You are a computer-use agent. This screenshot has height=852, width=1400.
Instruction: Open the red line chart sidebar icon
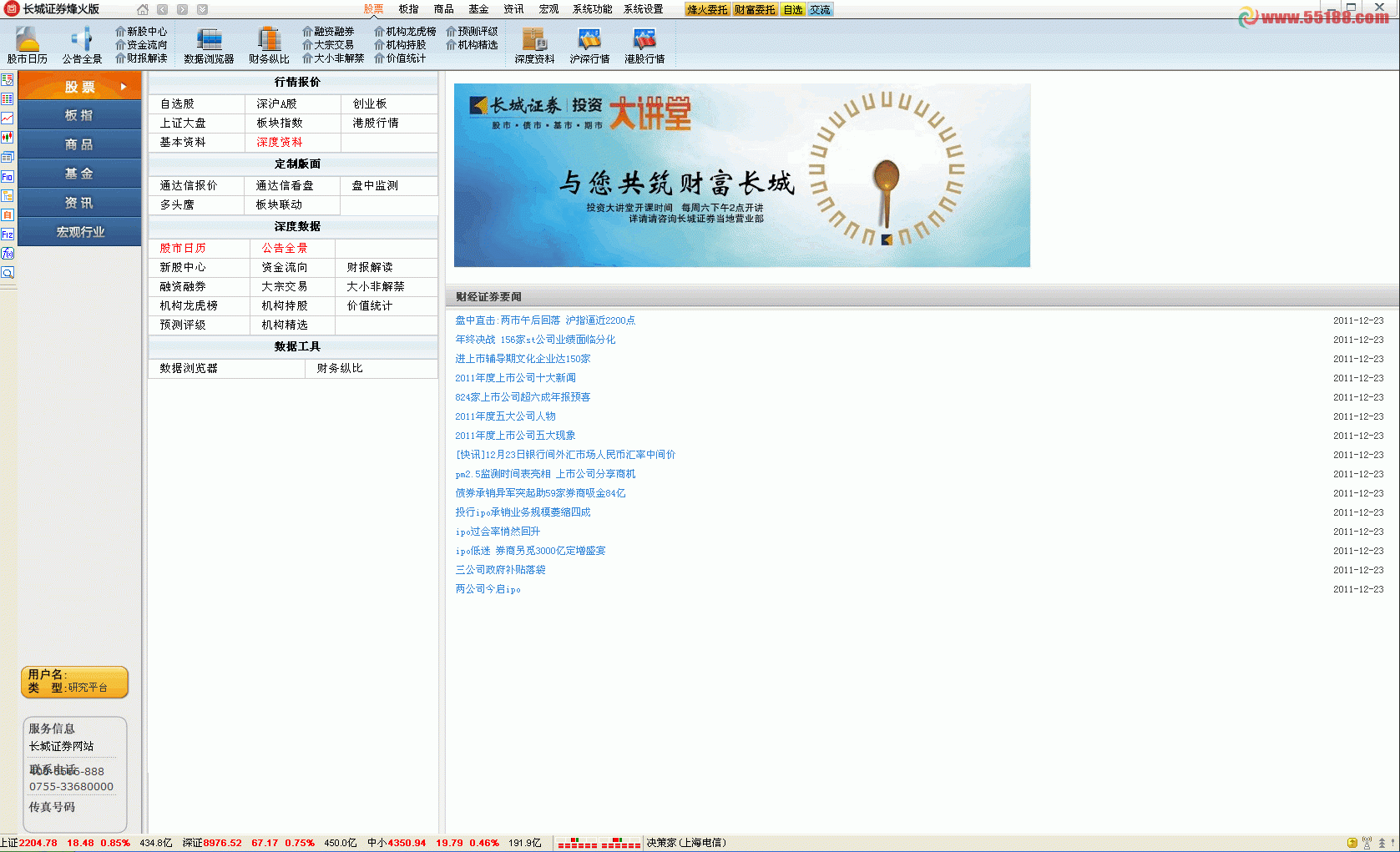pos(8,118)
